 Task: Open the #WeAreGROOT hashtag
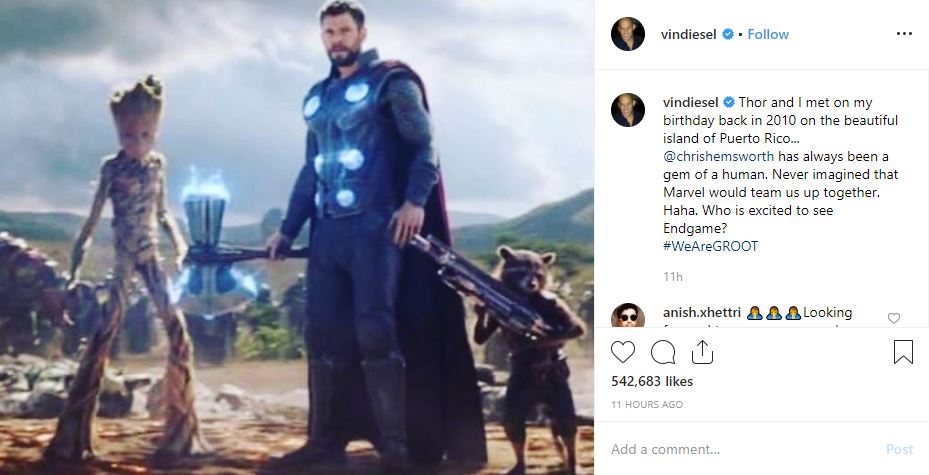[x=710, y=246]
